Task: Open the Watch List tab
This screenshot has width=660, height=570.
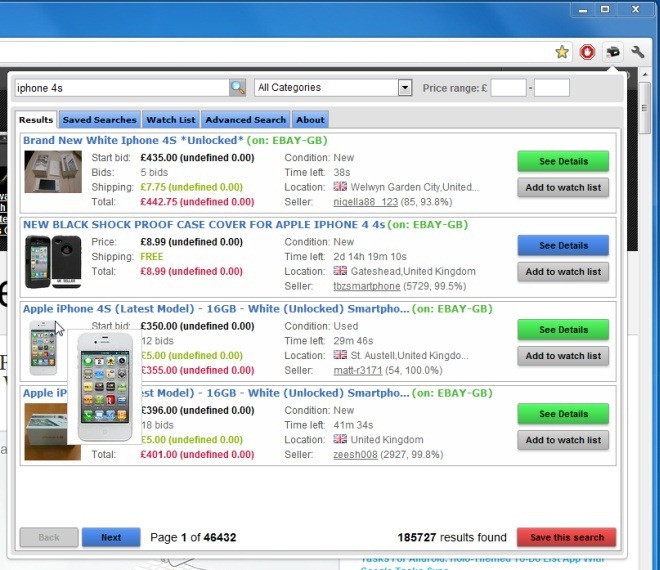Action: click(x=171, y=120)
